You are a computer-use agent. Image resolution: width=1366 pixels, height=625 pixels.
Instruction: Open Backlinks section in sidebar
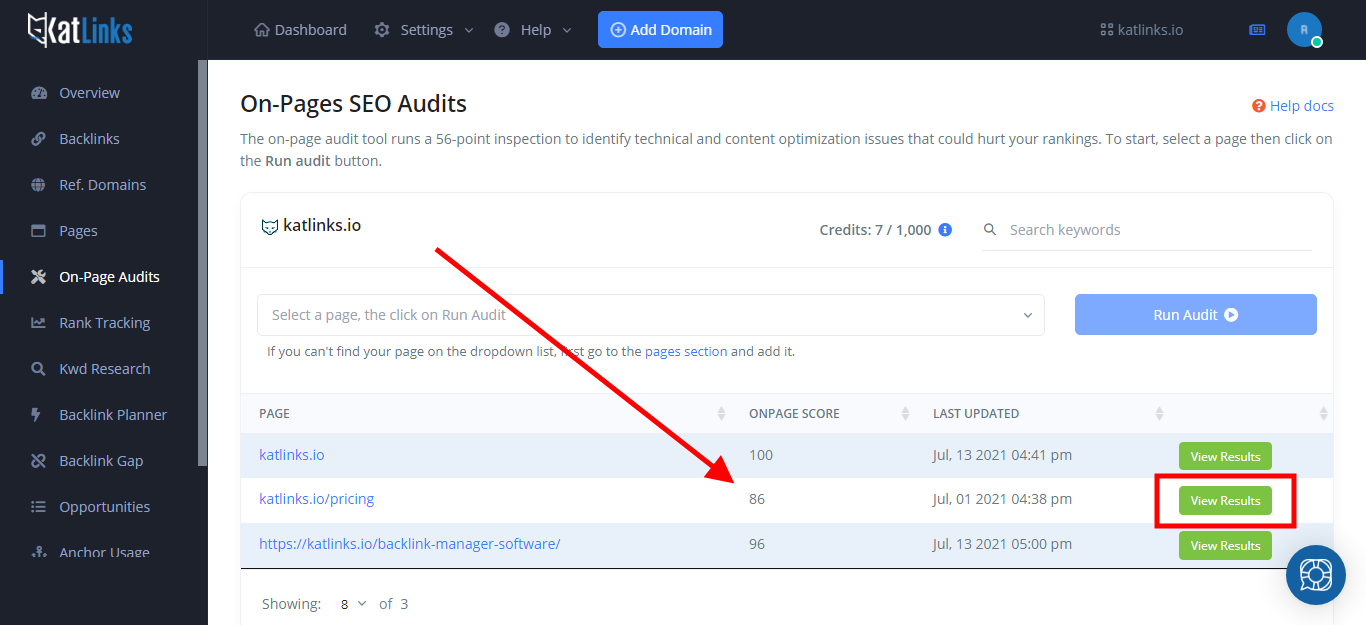point(89,139)
